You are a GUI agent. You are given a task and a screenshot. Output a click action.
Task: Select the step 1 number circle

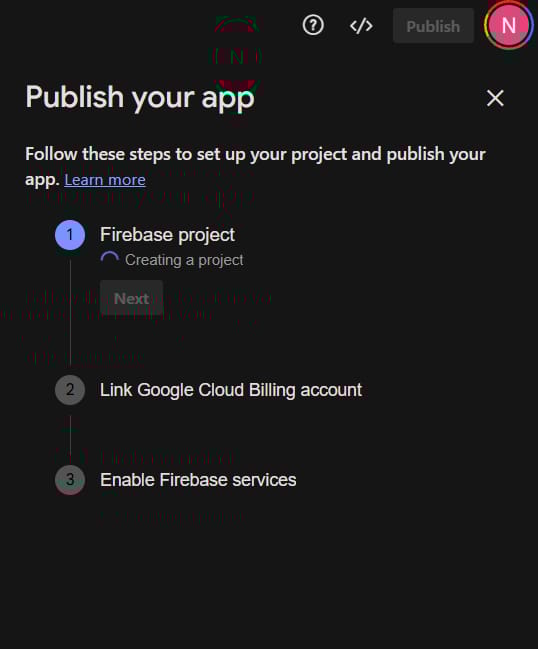coord(70,235)
